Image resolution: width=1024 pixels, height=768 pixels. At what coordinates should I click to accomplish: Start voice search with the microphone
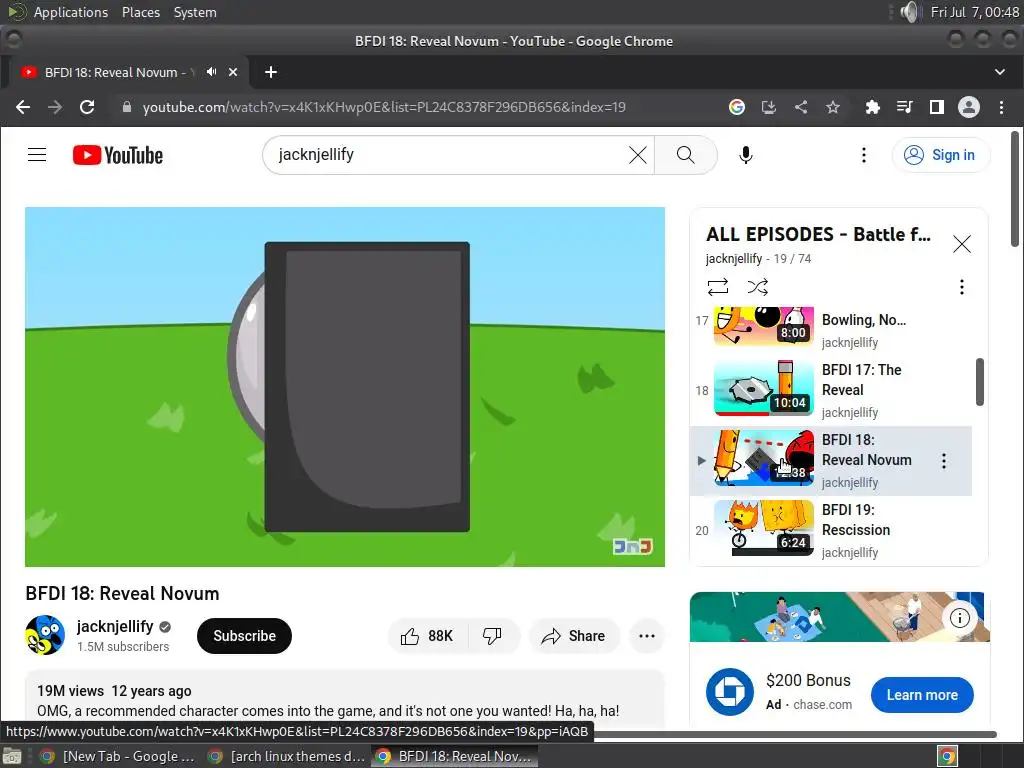(x=746, y=155)
